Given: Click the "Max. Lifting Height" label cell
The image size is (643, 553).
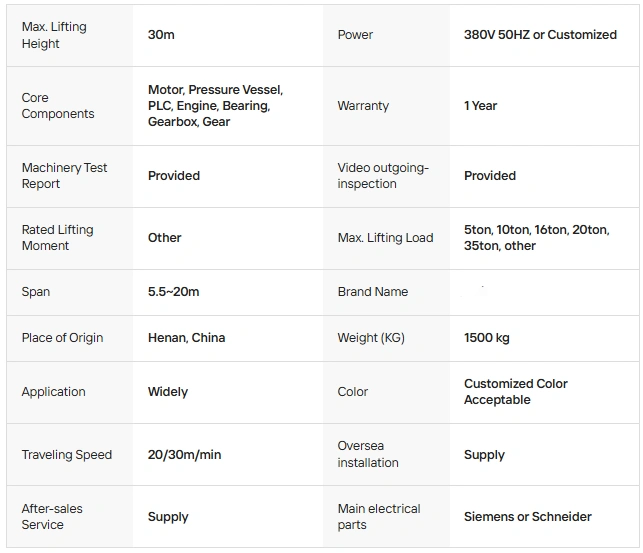Looking at the screenshot, I should (54, 35).
